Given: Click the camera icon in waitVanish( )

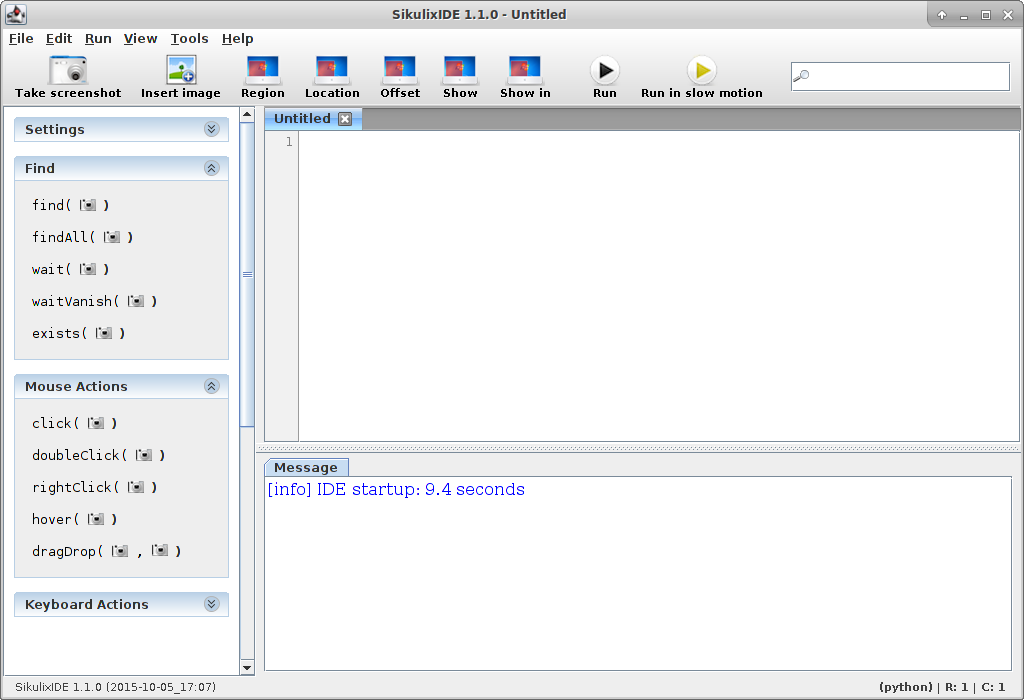Looking at the screenshot, I should (136, 301).
